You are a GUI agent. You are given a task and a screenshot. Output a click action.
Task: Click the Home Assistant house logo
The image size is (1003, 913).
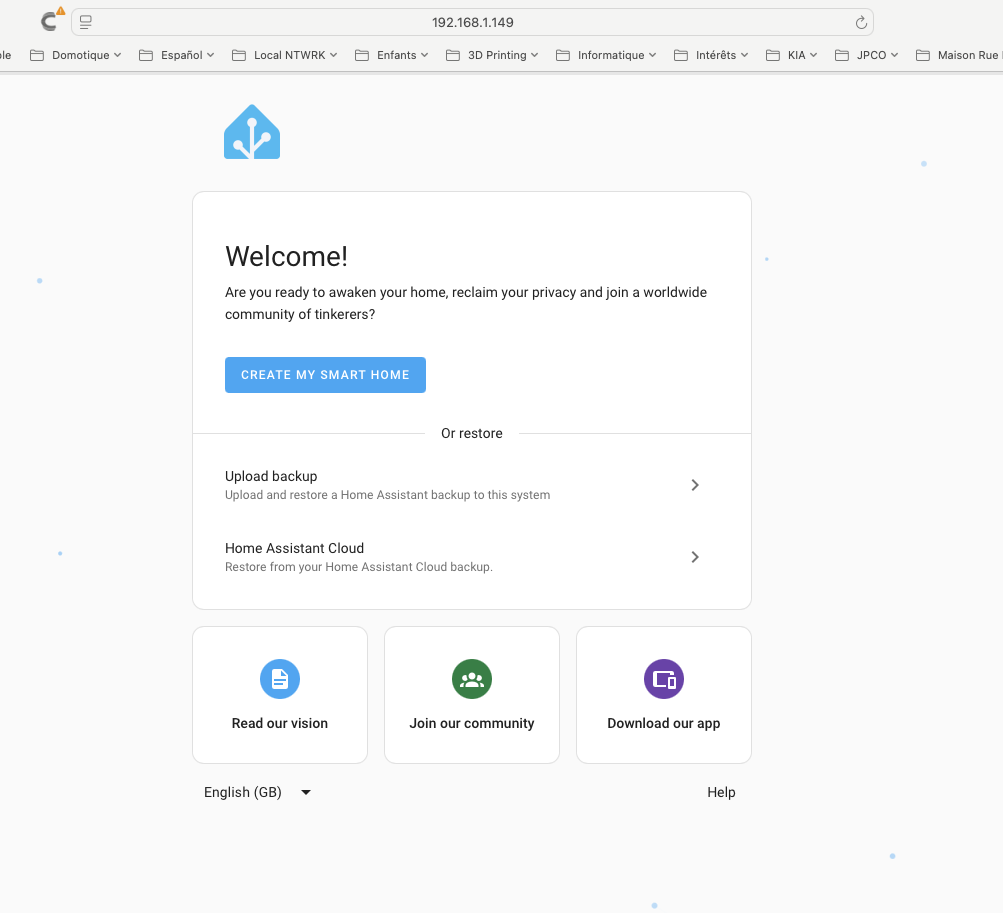(x=252, y=132)
